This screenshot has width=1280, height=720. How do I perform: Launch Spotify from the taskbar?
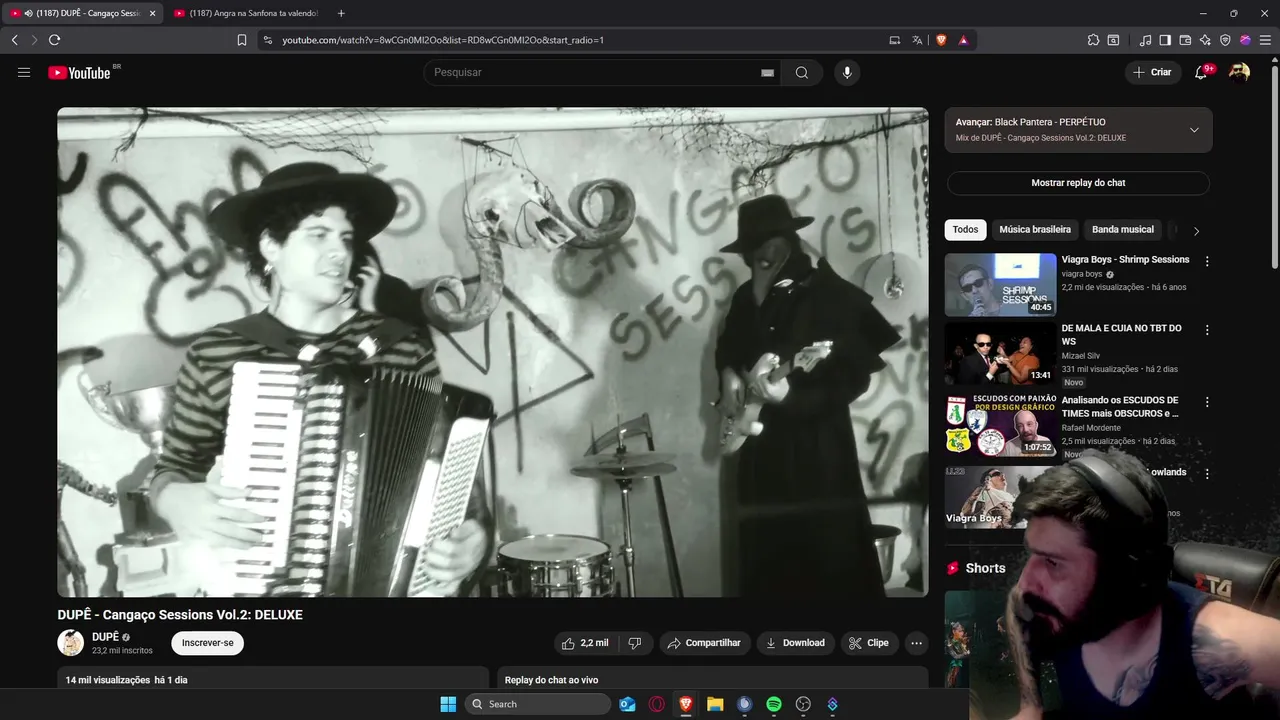774,704
